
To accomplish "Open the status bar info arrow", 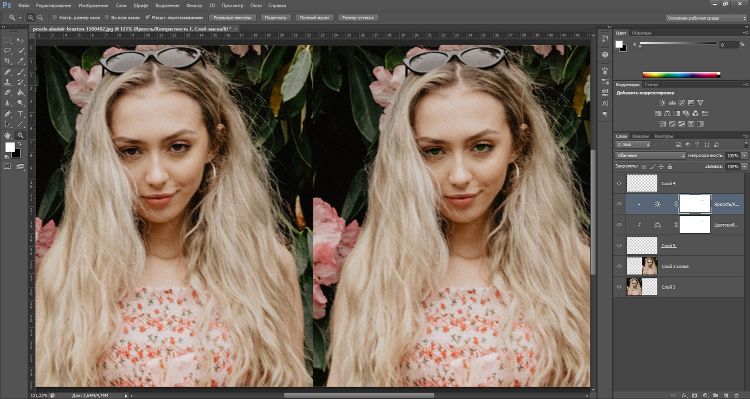I will pyautogui.click(x=126, y=396).
